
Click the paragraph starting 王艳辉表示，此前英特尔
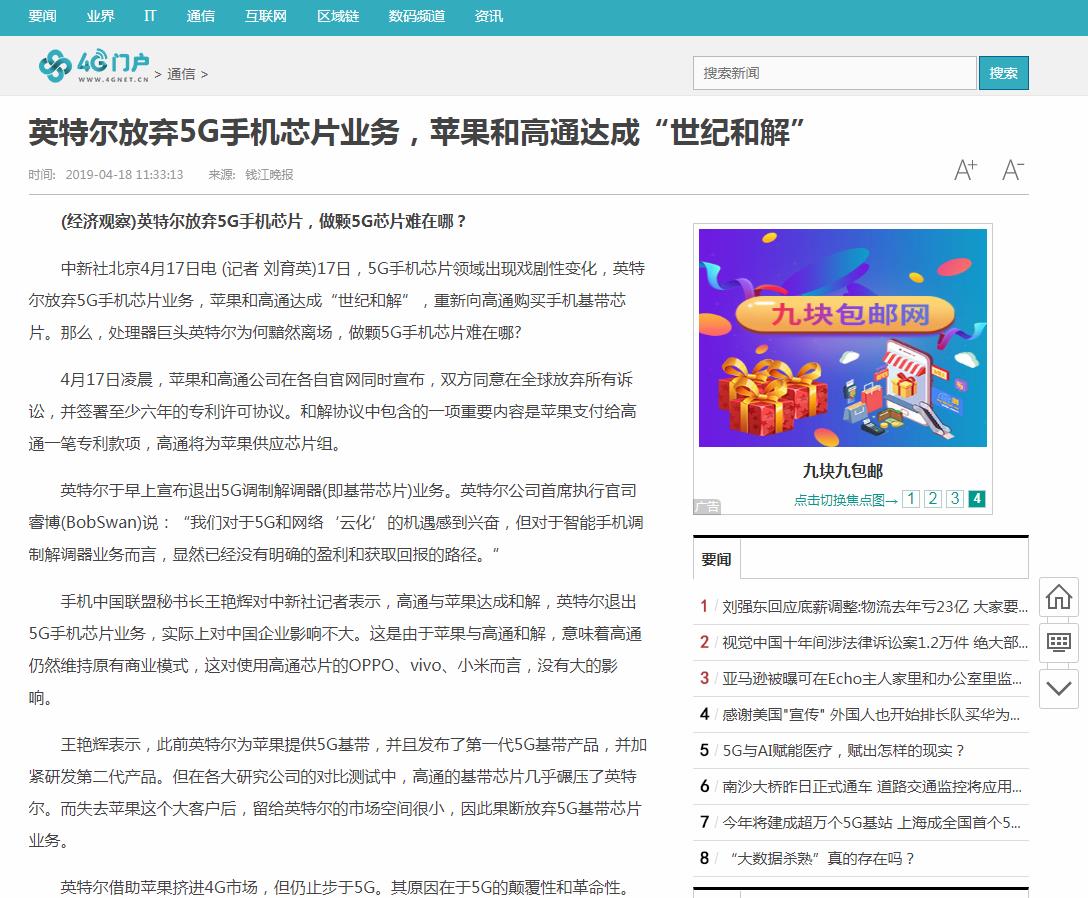click(337, 793)
